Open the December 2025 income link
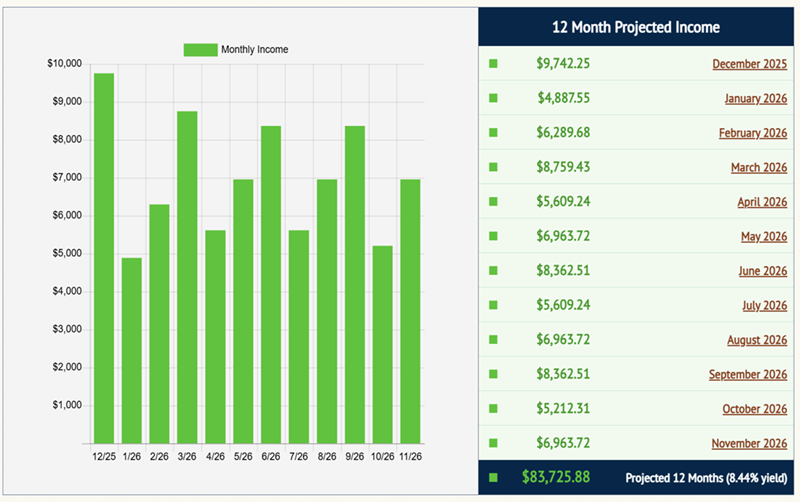 click(749, 64)
